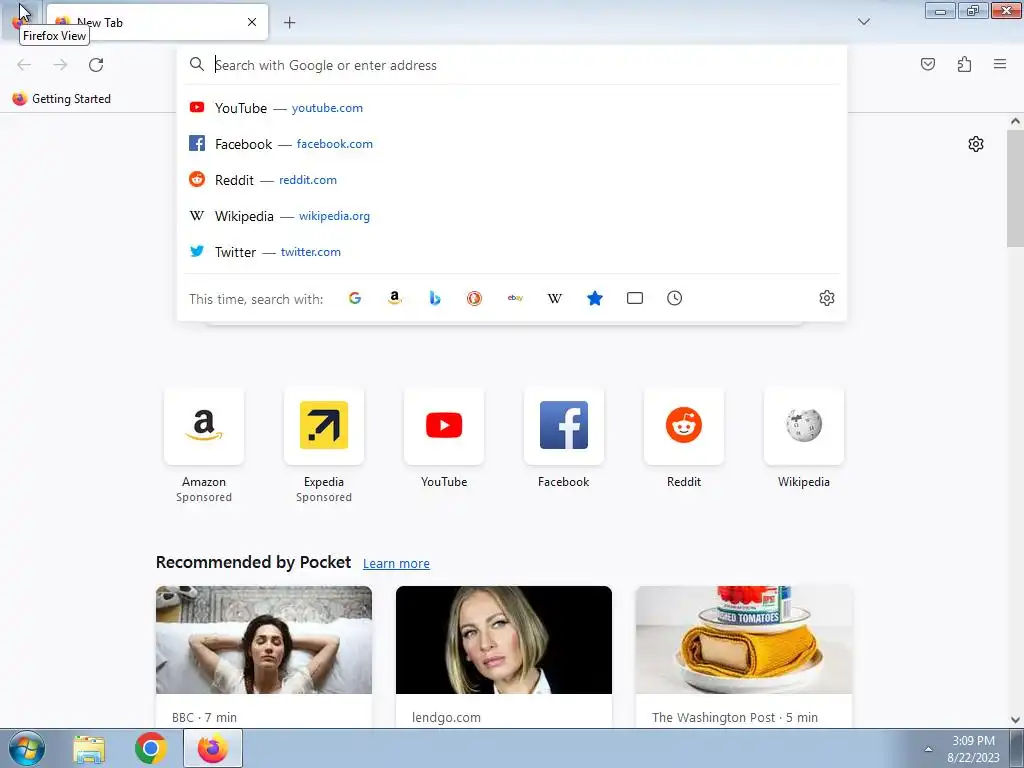The width and height of the screenshot is (1024, 768).
Task: Open Windows Explorer from taskbar
Action: pyautogui.click(x=89, y=748)
